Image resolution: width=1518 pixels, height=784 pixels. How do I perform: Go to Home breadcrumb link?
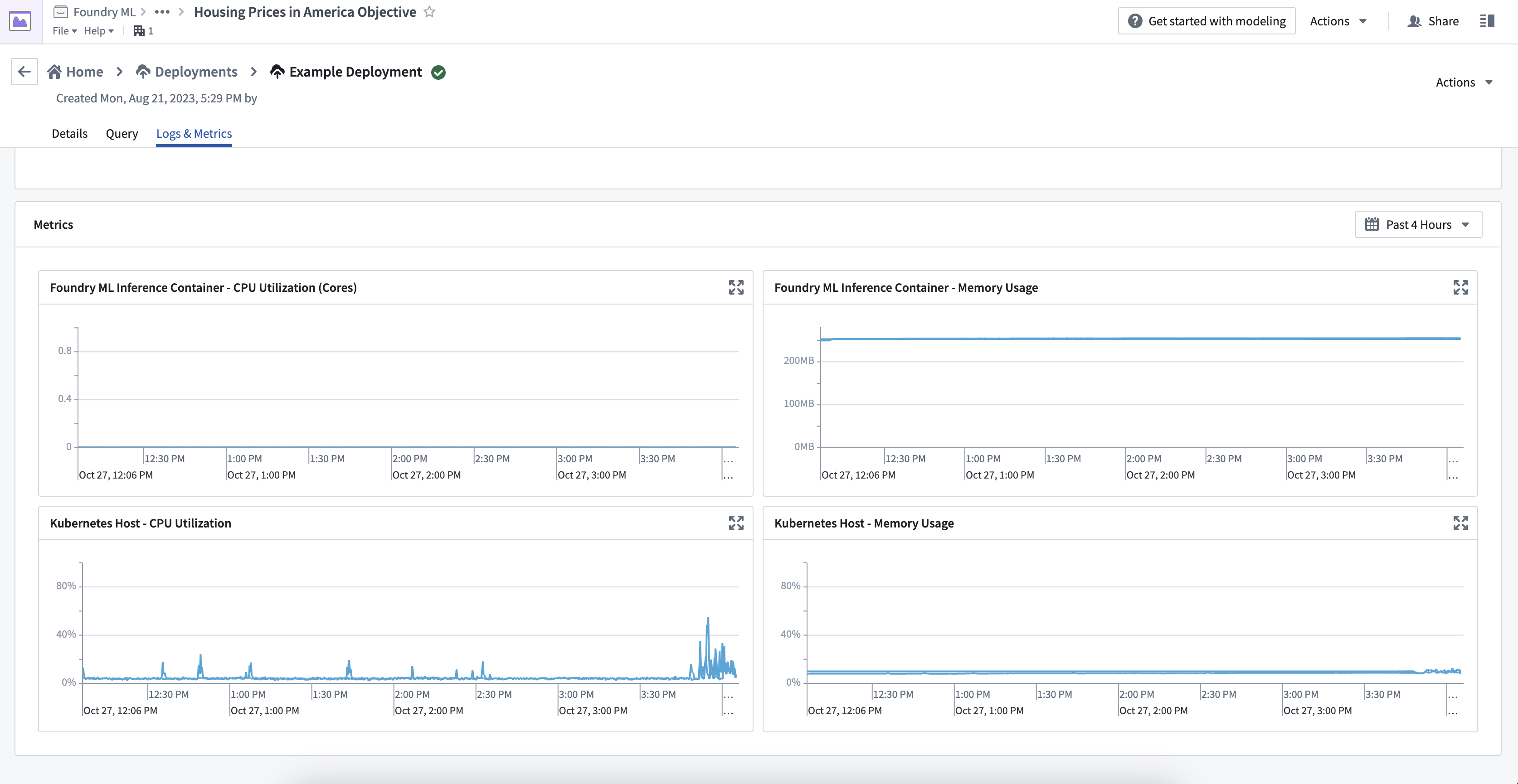tap(84, 72)
